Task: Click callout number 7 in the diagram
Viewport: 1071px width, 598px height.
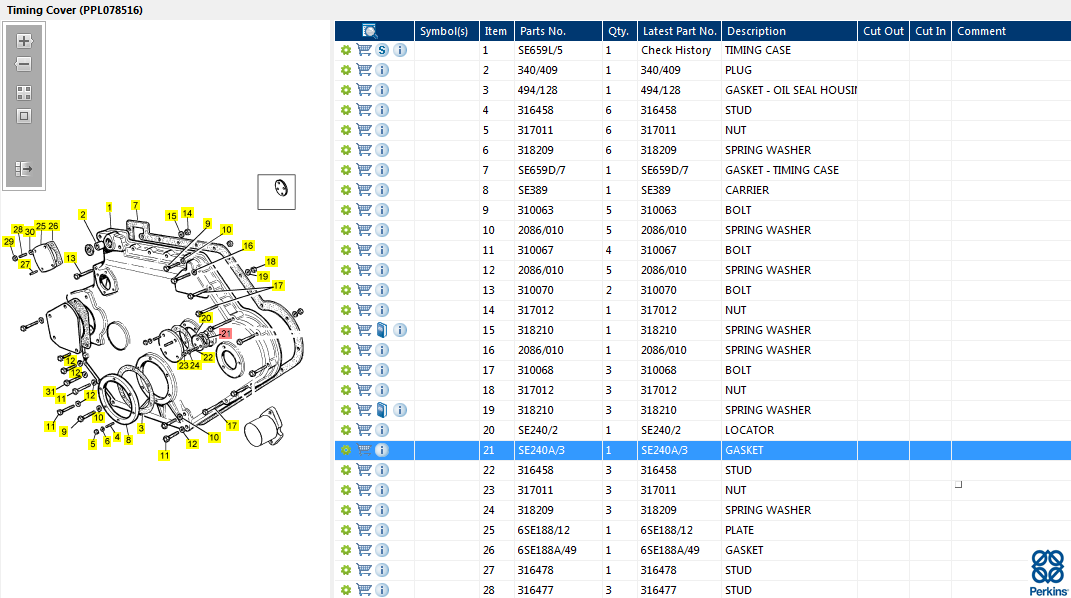Action: (x=135, y=205)
